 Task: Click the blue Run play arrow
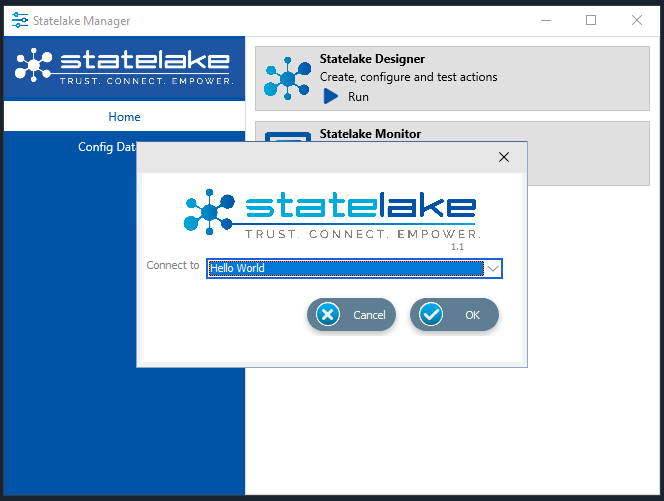331,96
